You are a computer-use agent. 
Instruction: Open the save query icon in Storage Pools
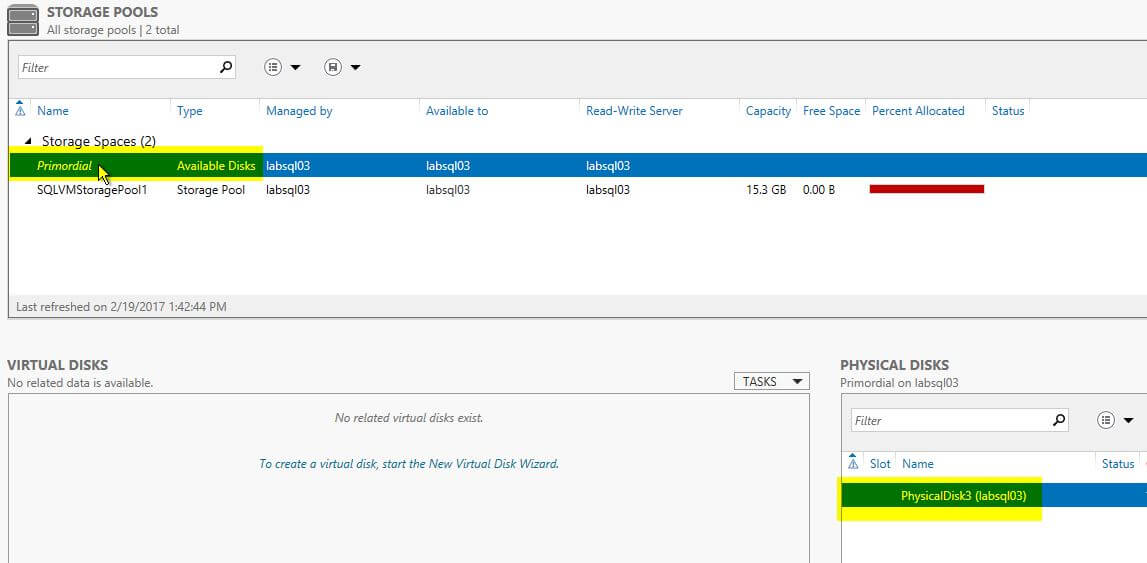pyautogui.click(x=333, y=68)
